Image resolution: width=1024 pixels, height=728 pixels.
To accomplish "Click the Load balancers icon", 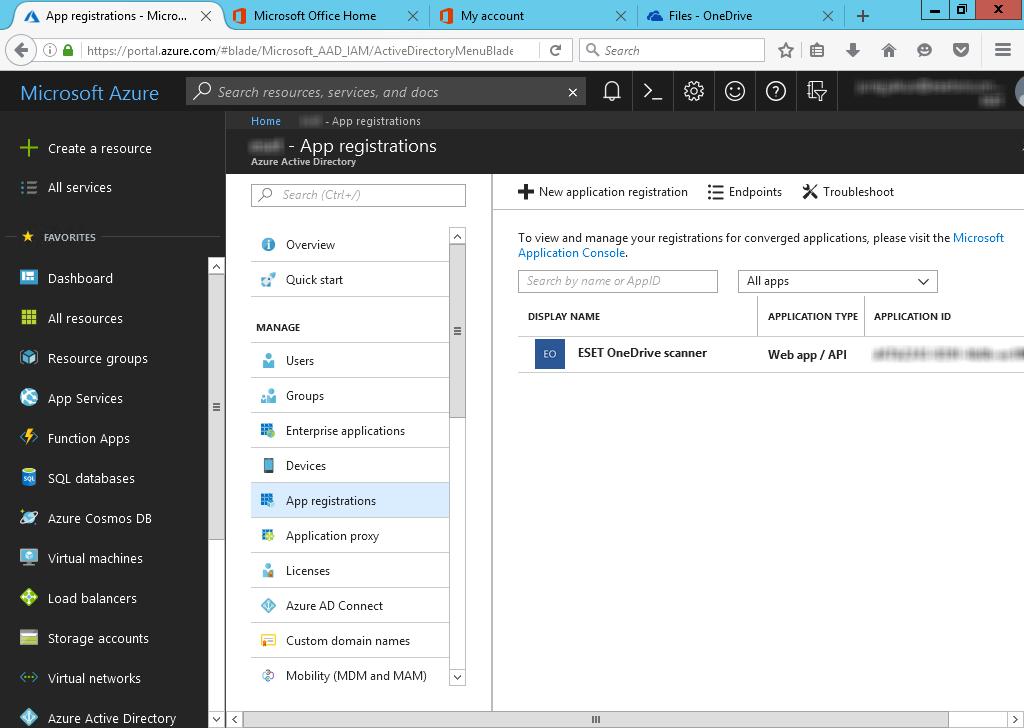I will [29, 597].
